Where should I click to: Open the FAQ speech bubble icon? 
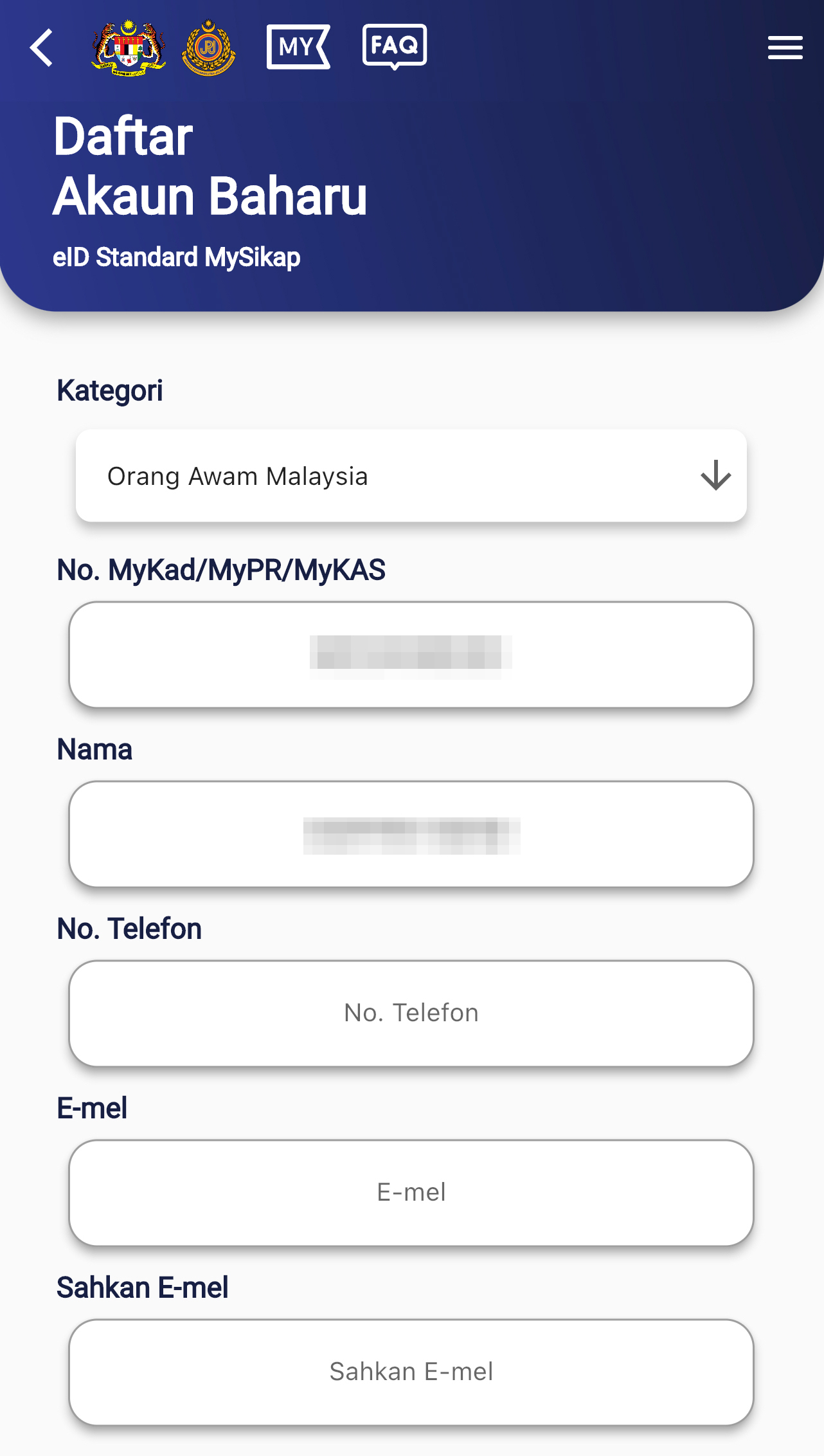point(395,46)
